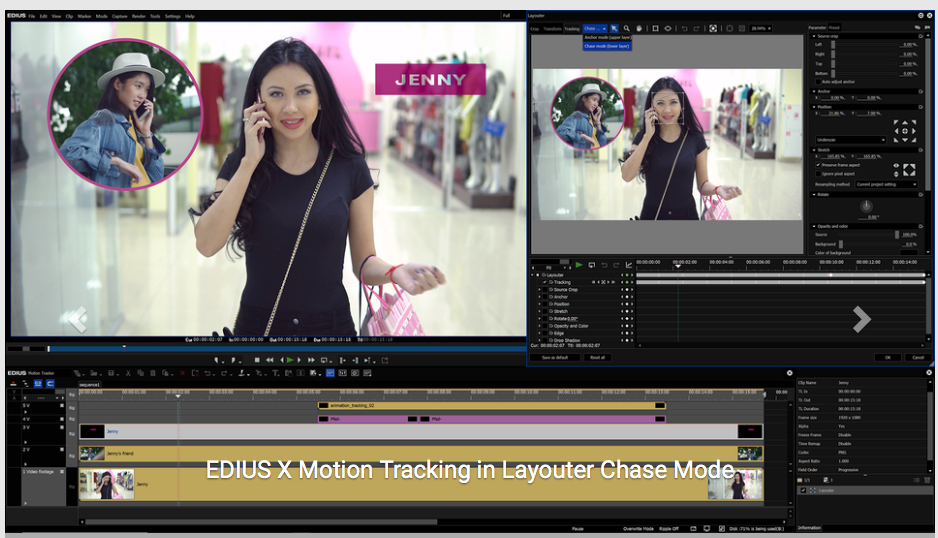Open the Underscan dropdown
The width and height of the screenshot is (938, 538).
851,139
